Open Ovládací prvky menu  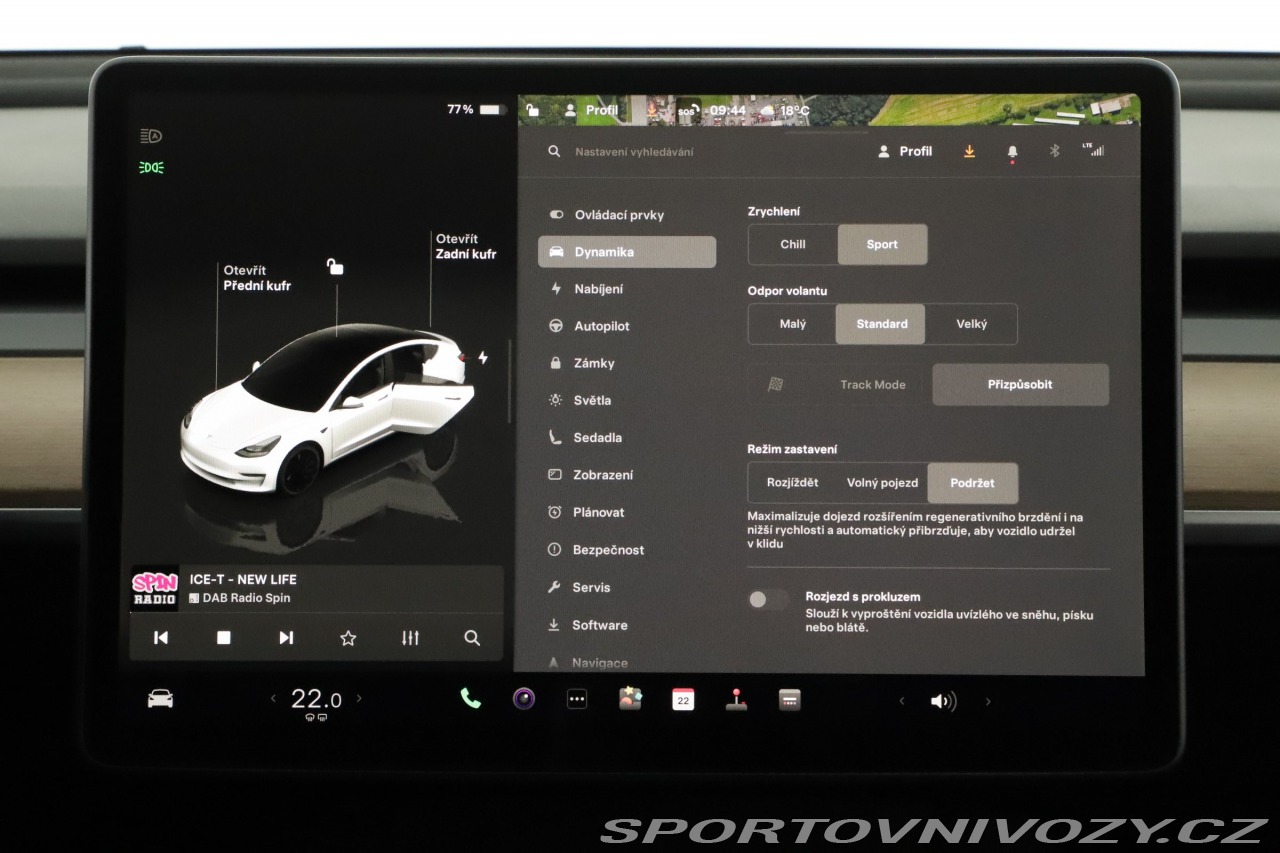click(627, 215)
